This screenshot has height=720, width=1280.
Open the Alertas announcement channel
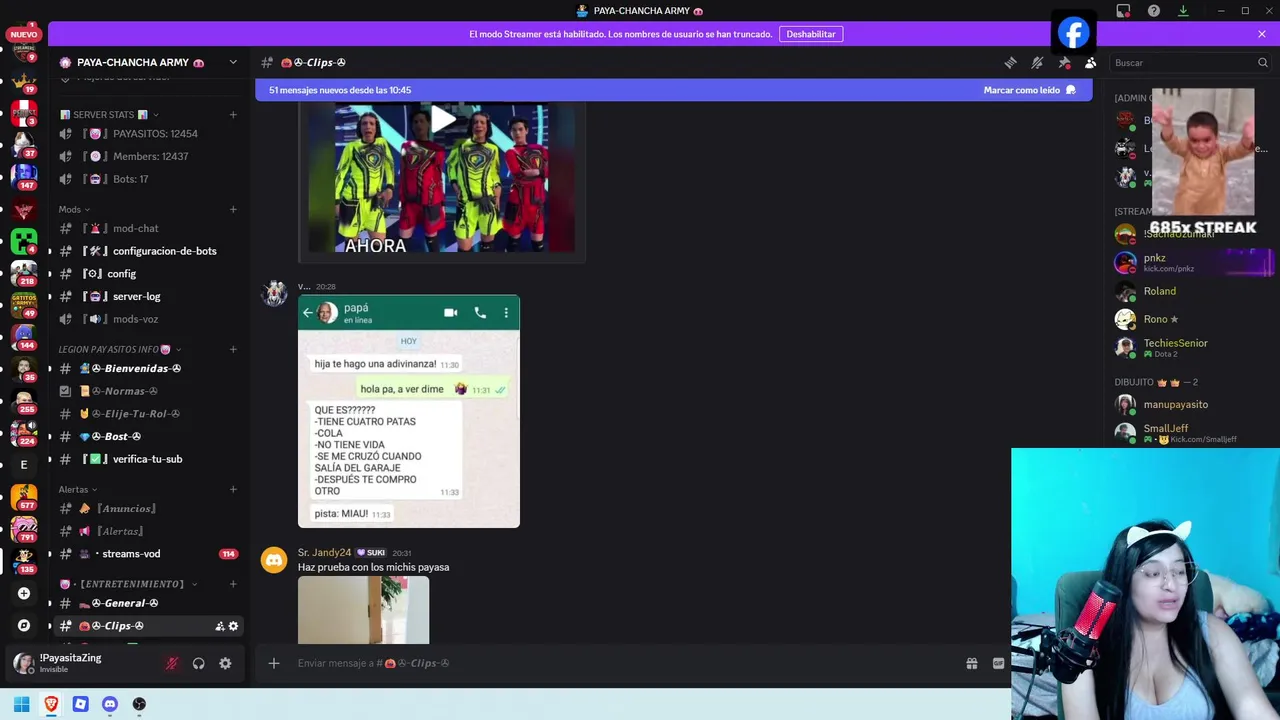148,531
